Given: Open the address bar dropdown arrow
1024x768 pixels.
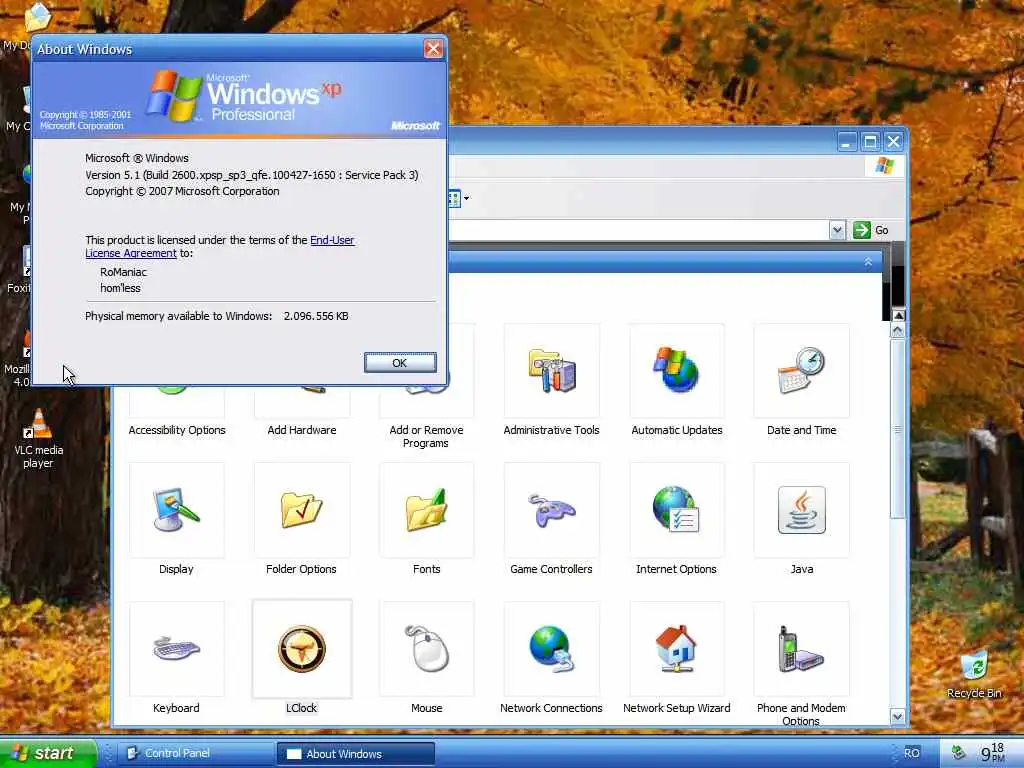Looking at the screenshot, I should (837, 230).
